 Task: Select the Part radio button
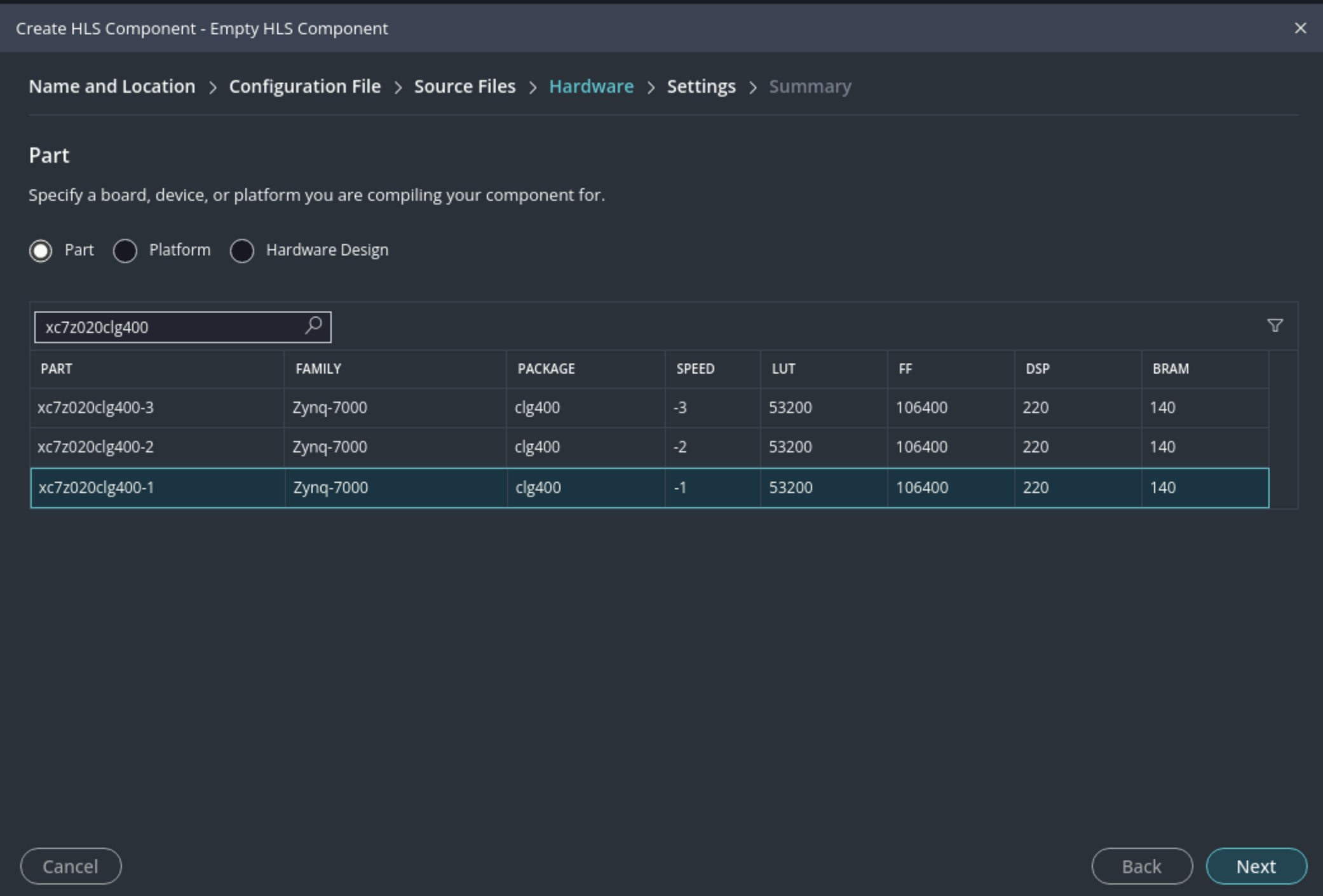click(x=41, y=250)
